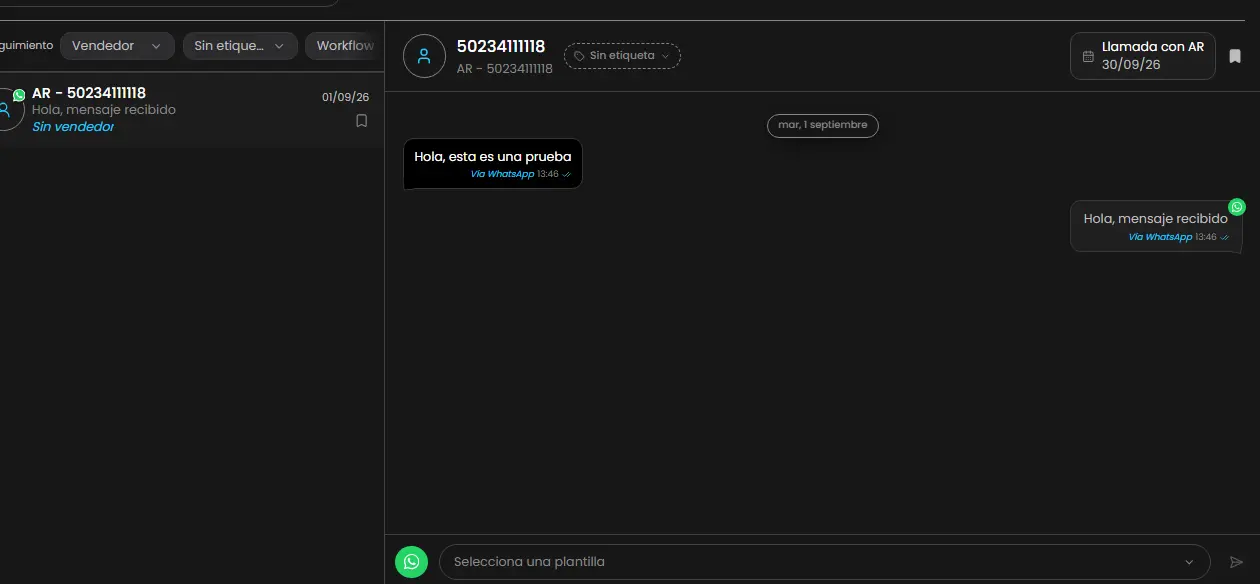Open the Sin etique... filter dropdown
The image size is (1260, 584).
click(240, 46)
